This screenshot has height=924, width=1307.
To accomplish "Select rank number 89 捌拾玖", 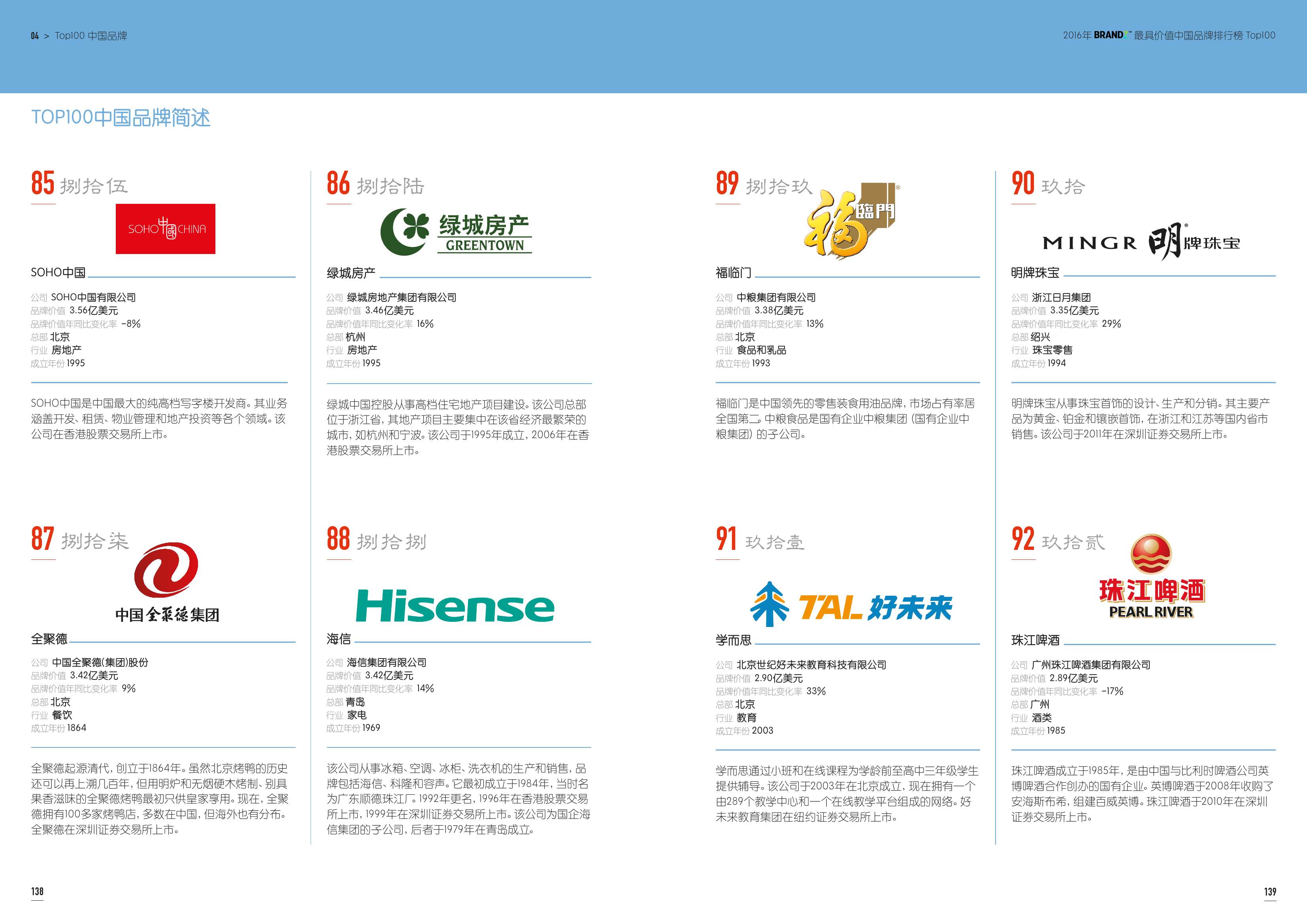I will coord(764,184).
